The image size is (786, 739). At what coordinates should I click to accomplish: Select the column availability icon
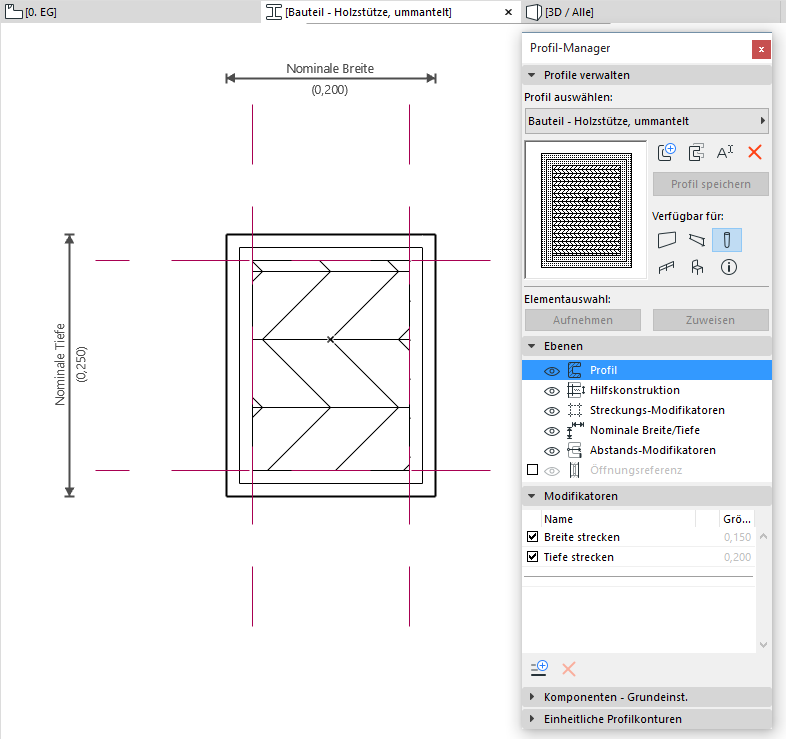pos(727,240)
